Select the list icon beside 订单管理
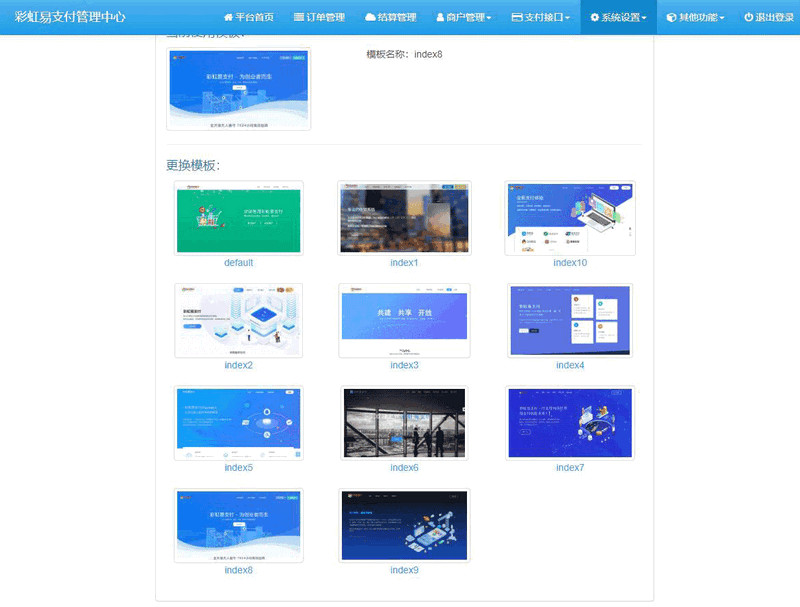Screen dimensions: 800x607 pos(297,15)
